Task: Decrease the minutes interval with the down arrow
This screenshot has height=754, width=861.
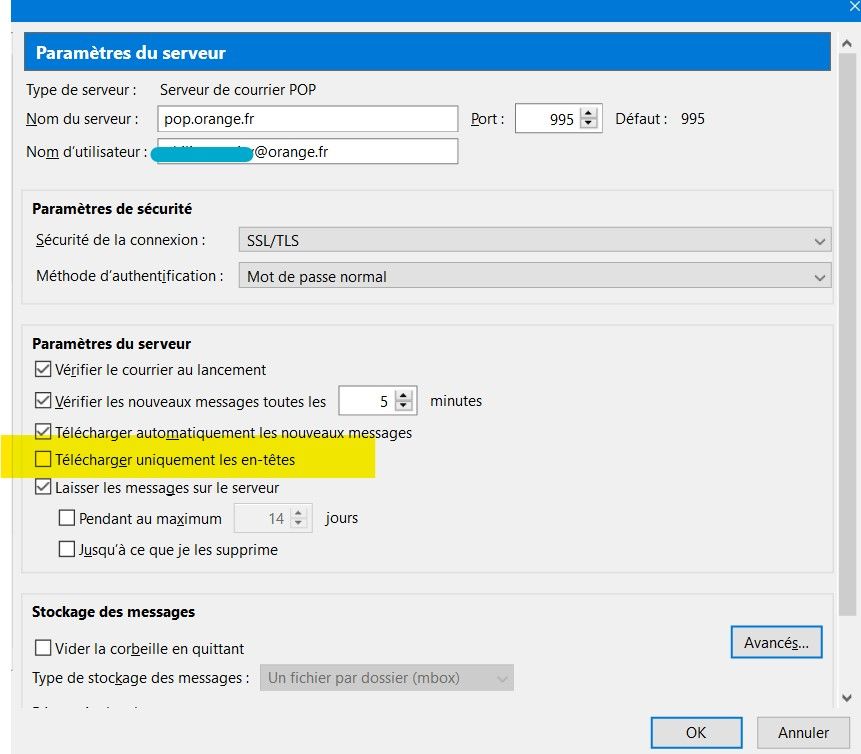Action: (404, 406)
